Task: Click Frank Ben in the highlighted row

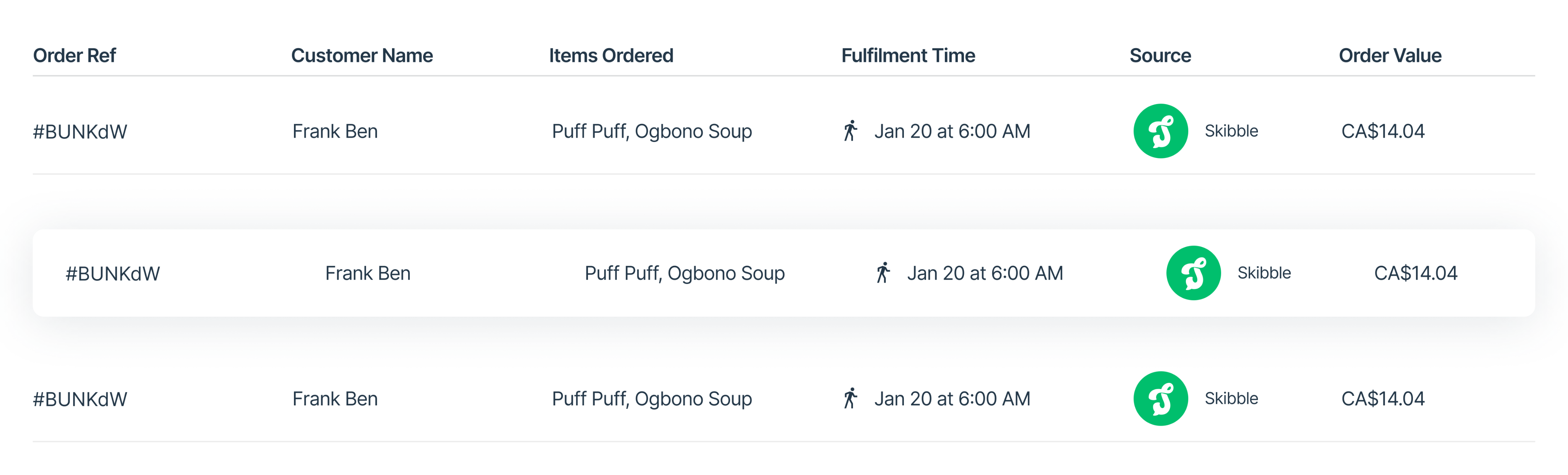Action: 367,274
